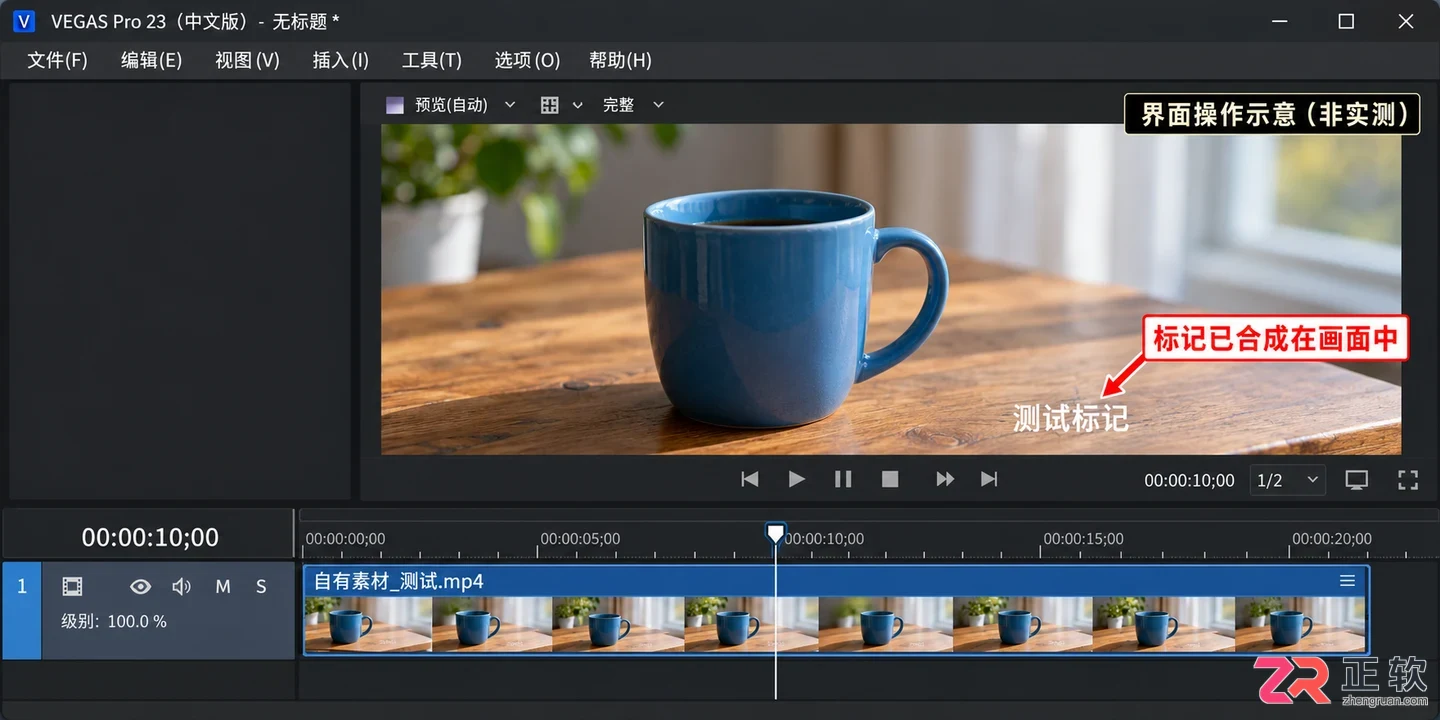Open the 1/2 preview scale dropdown
This screenshot has width=1440, height=720.
pos(1289,480)
